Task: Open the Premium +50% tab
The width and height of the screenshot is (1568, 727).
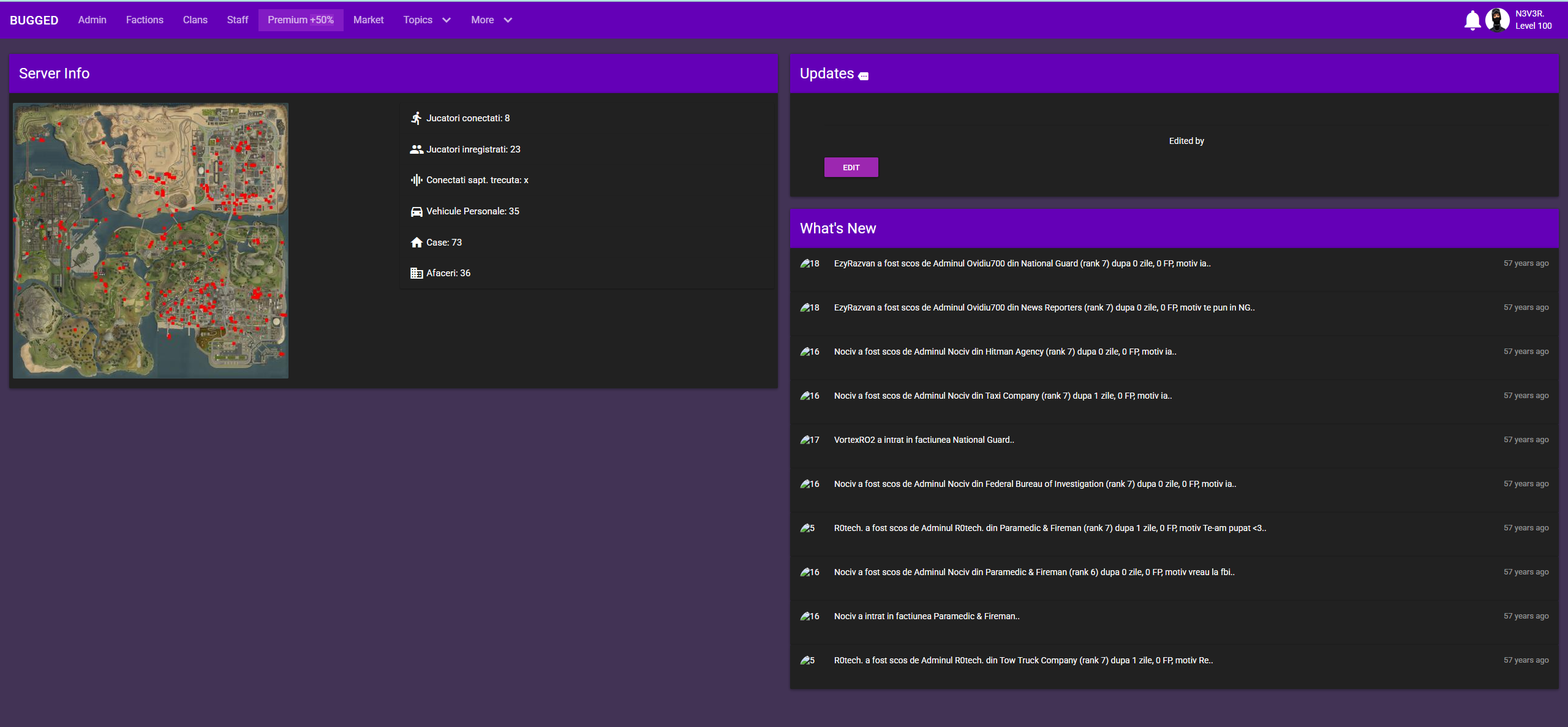Action: (300, 20)
